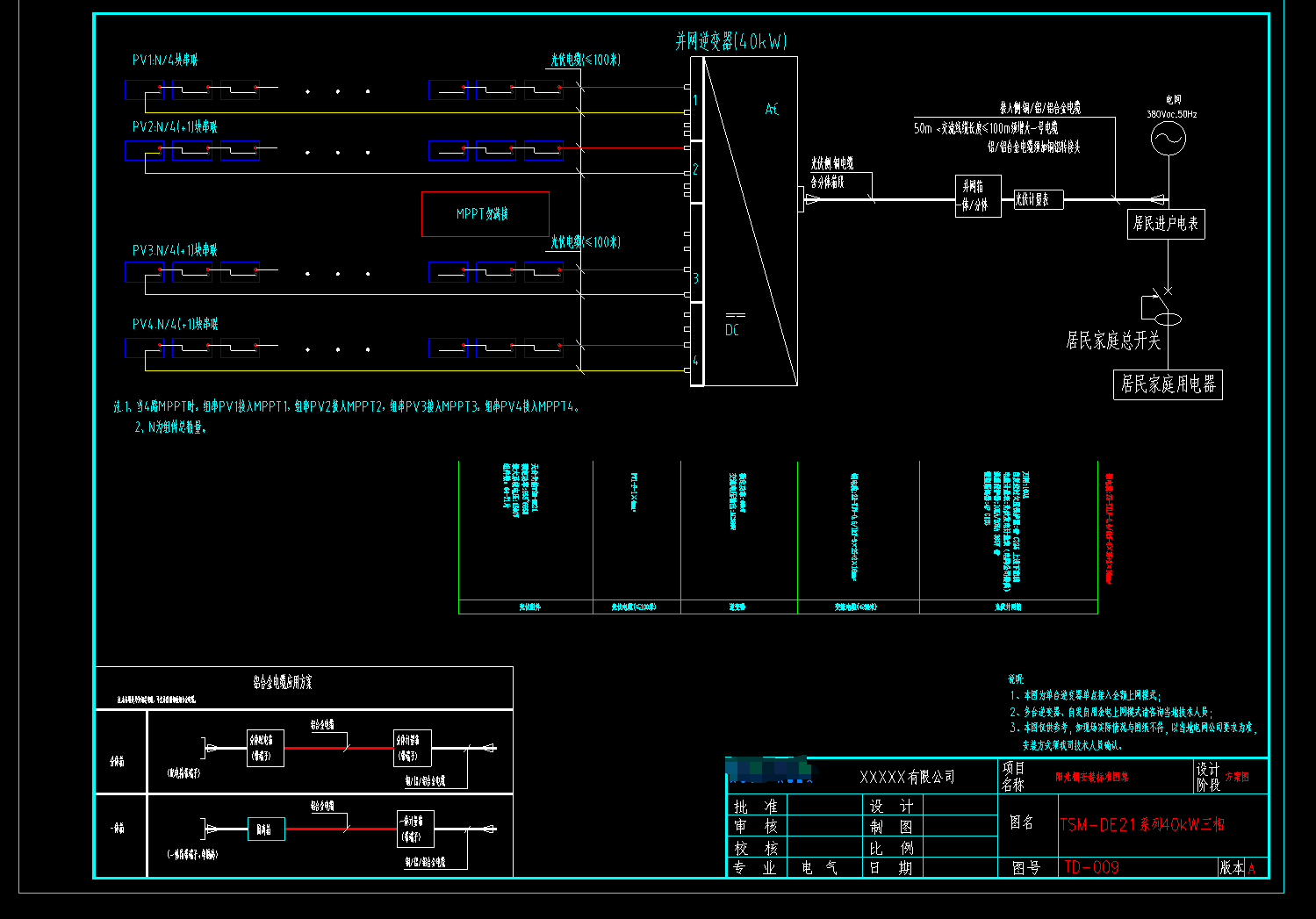Screen dimensions: 1316x919
Task: Select the 50m cable length note text
Action: (986, 128)
